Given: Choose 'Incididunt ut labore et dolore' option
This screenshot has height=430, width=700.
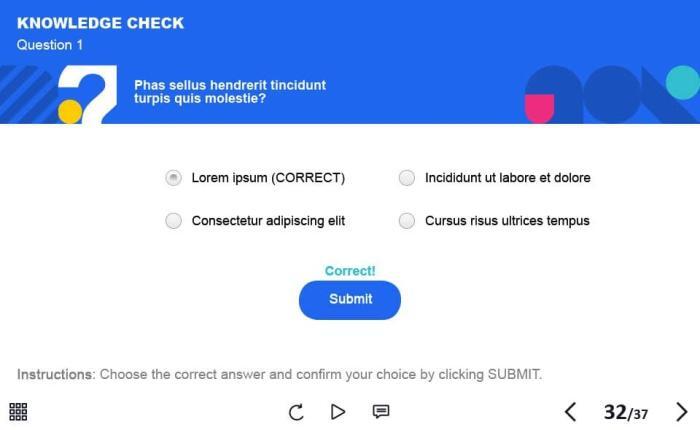Looking at the screenshot, I should pyautogui.click(x=407, y=178).
